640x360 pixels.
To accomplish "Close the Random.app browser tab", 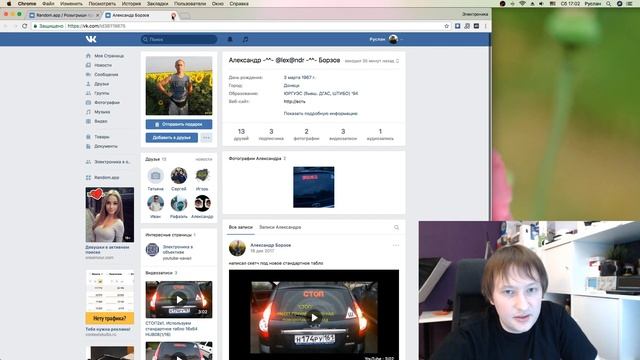I will point(98,15).
